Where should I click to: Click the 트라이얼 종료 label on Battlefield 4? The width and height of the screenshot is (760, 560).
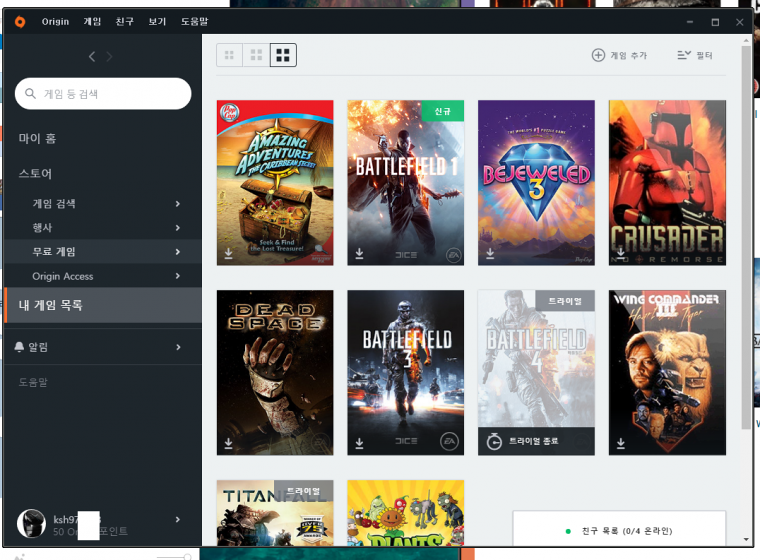pos(533,441)
